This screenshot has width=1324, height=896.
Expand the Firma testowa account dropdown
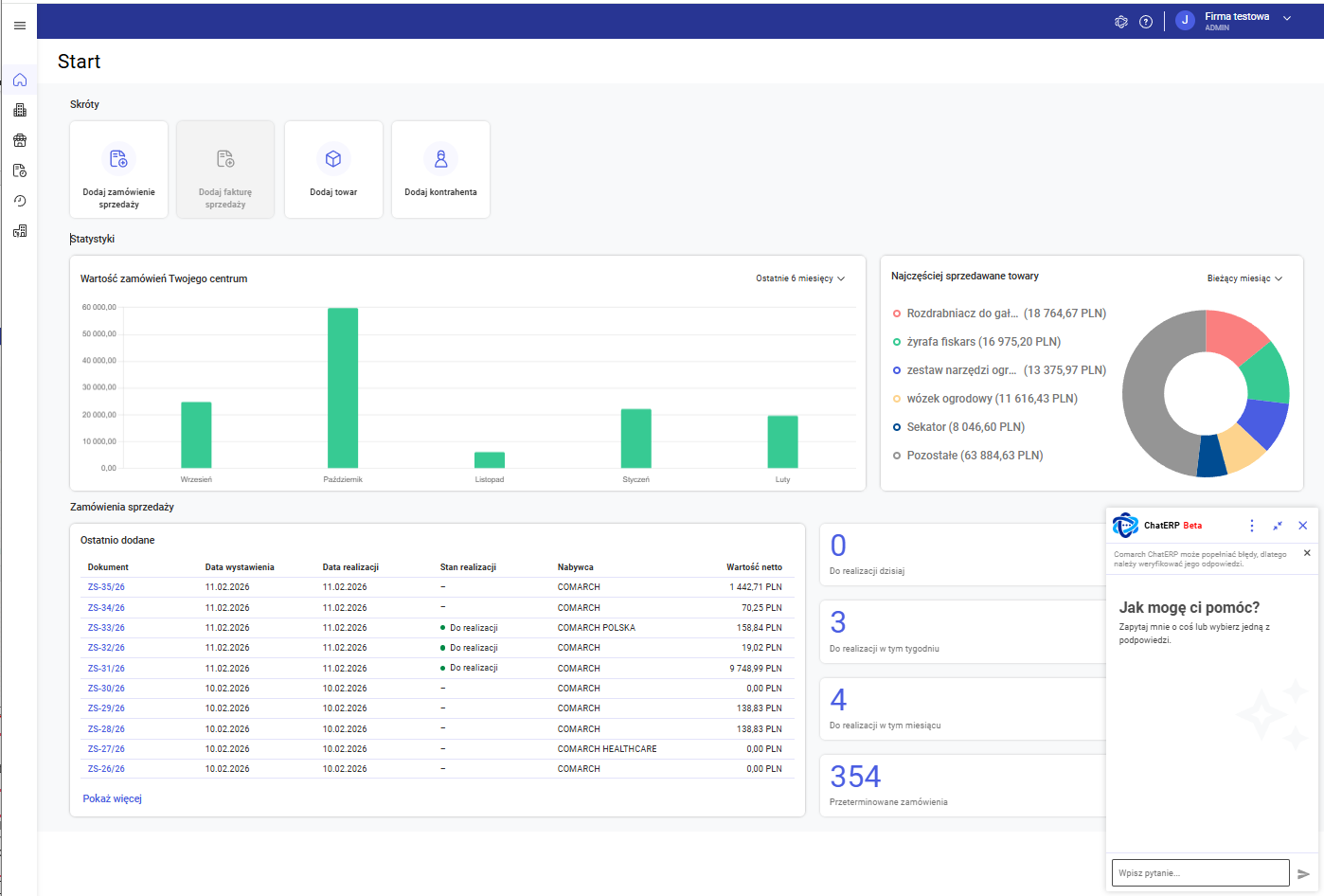coord(1287,18)
